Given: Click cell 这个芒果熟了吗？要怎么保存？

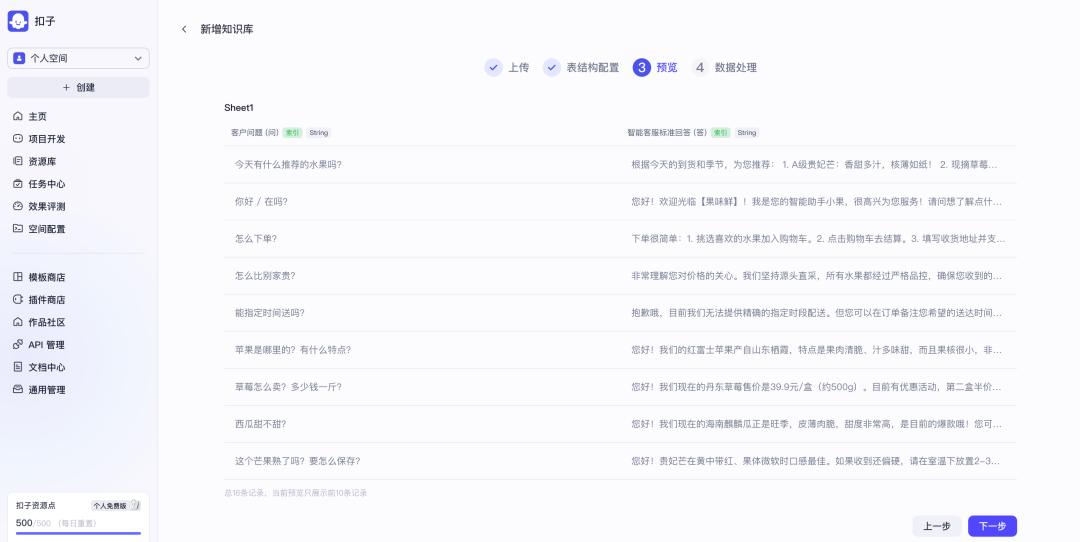Looking at the screenshot, I should 298,461.
